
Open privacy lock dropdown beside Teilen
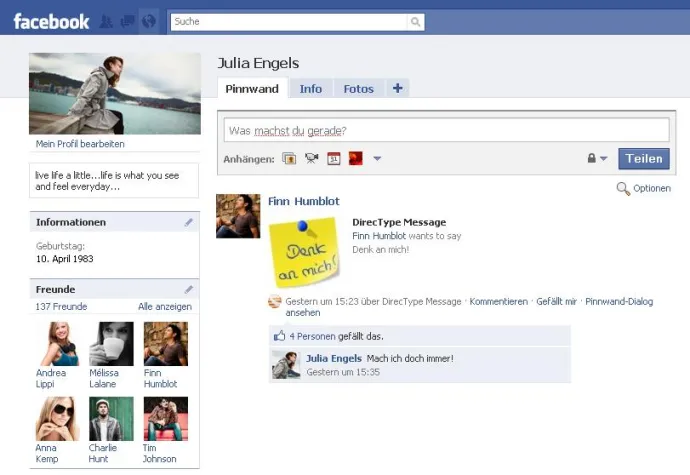coord(597,158)
